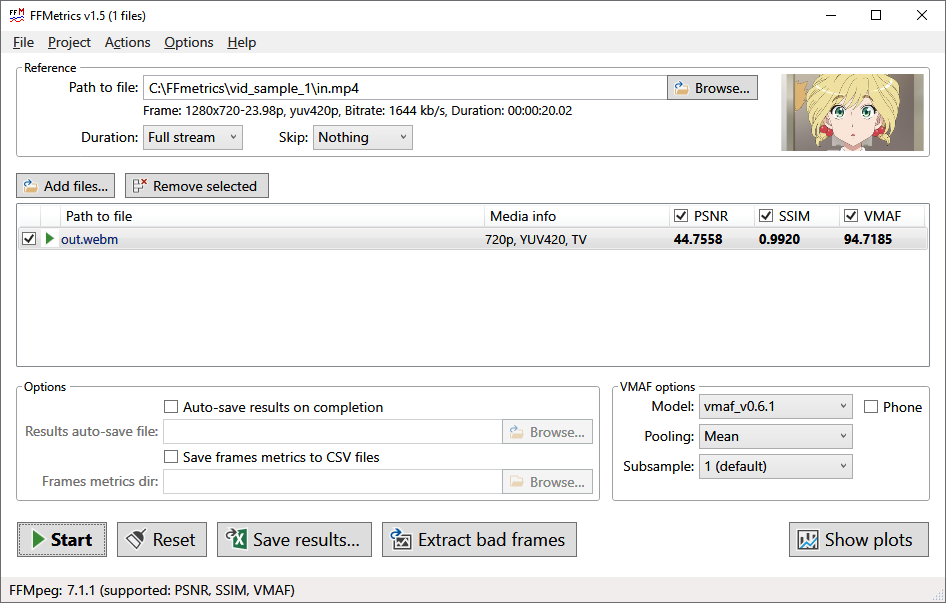
Task: Click Show plots button
Action: (x=859, y=540)
